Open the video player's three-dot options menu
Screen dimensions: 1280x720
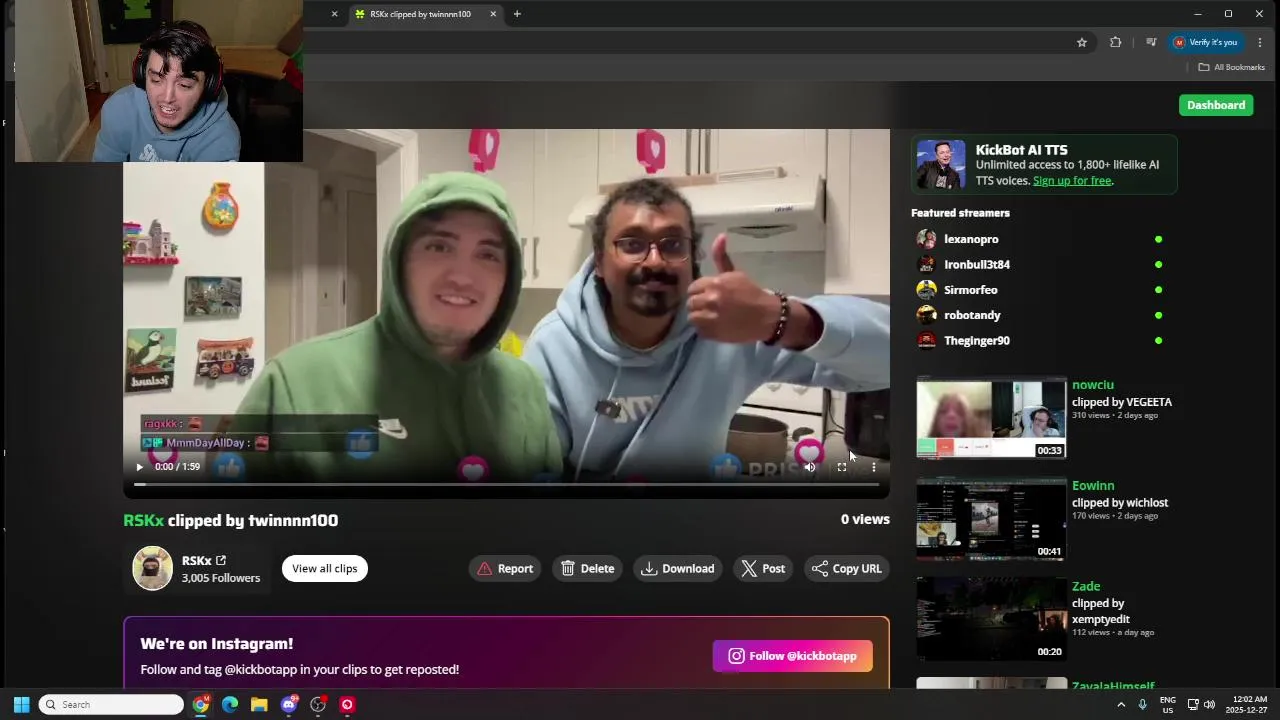pos(874,467)
